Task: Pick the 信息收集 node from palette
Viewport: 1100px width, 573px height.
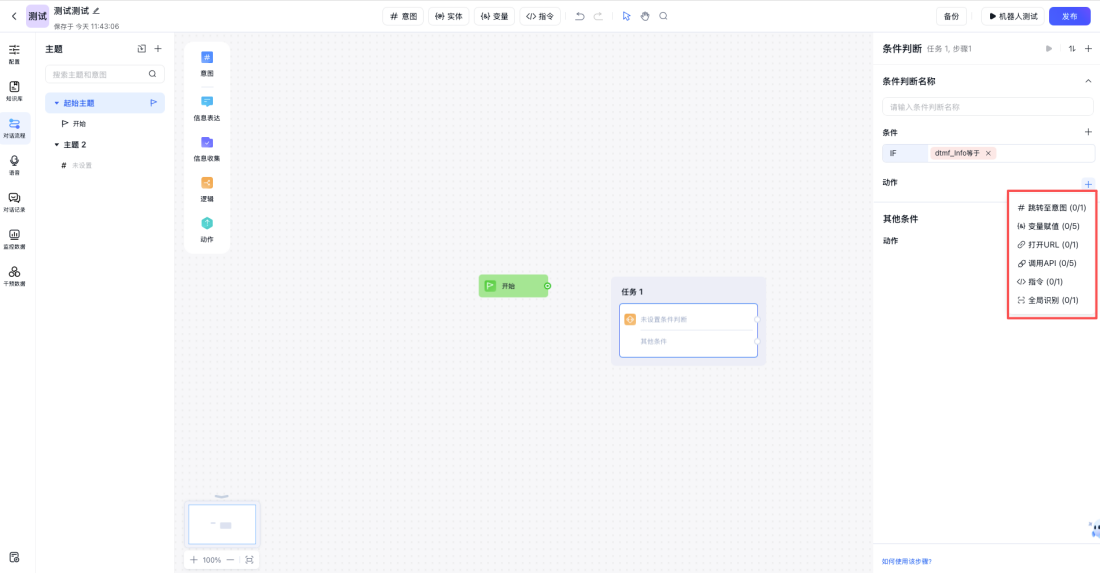Action: click(207, 149)
